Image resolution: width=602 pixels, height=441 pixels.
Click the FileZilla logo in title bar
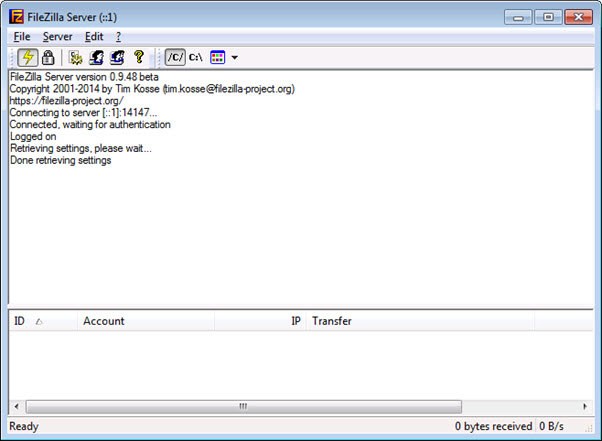[x=16, y=17]
